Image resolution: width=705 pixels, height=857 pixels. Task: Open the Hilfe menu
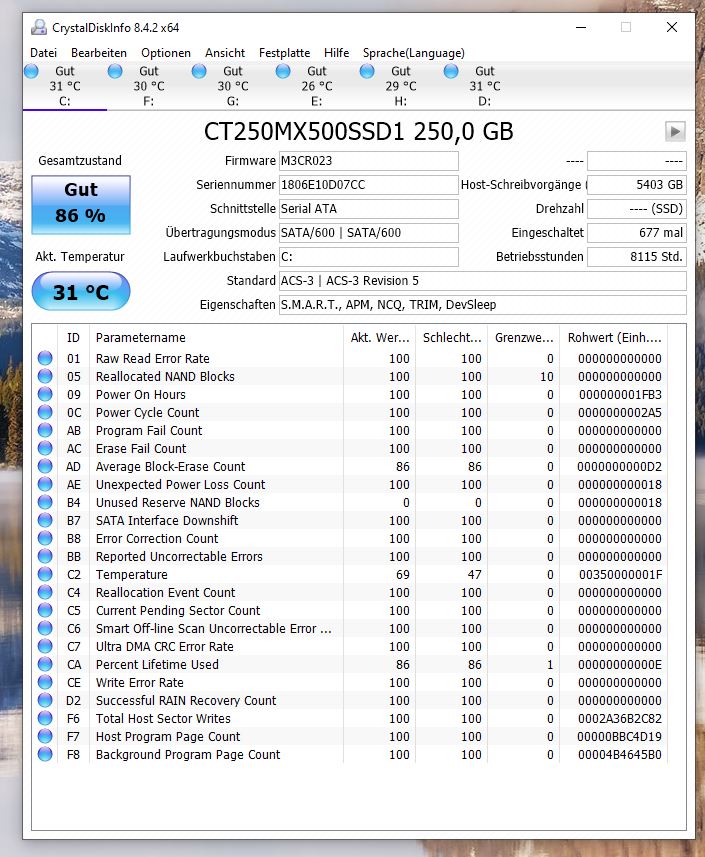(x=336, y=53)
